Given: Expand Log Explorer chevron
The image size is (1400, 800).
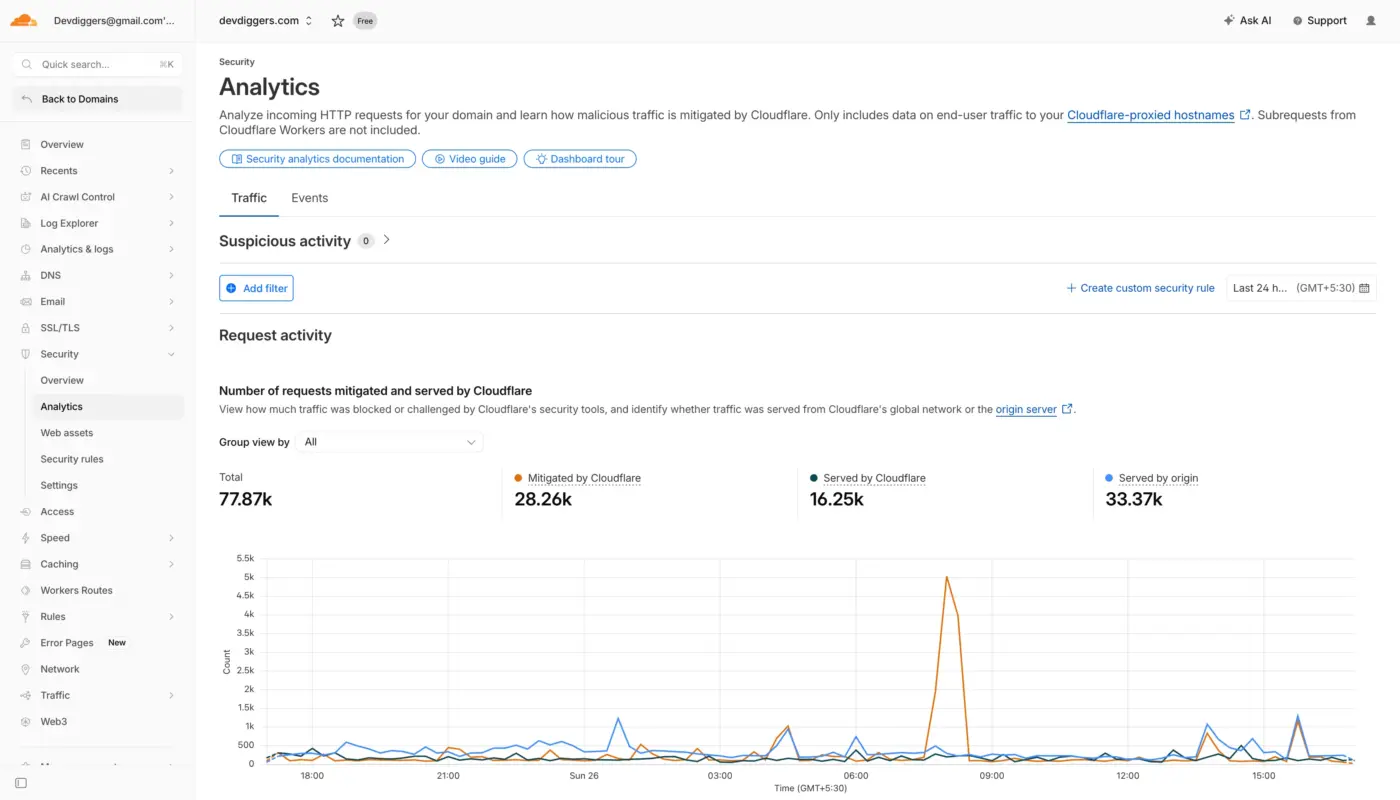Looking at the screenshot, I should click(171, 223).
